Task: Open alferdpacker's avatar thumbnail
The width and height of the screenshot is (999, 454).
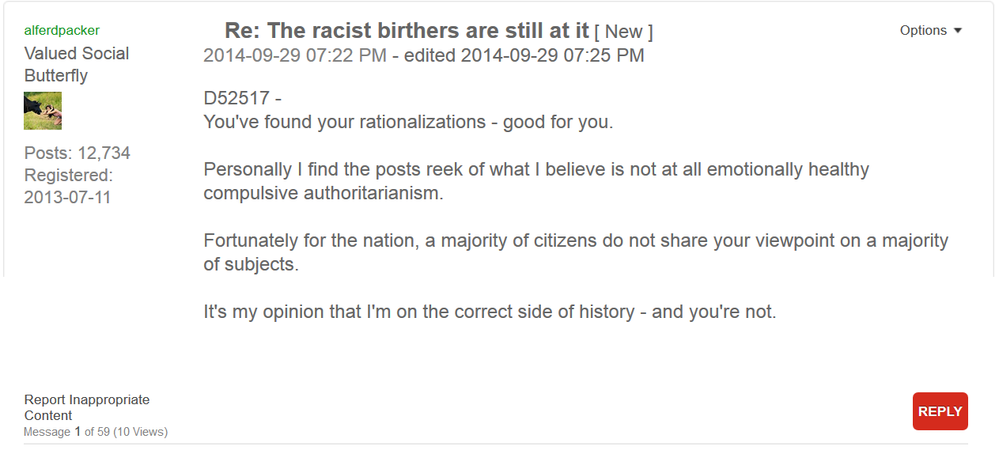Action: click(x=43, y=111)
